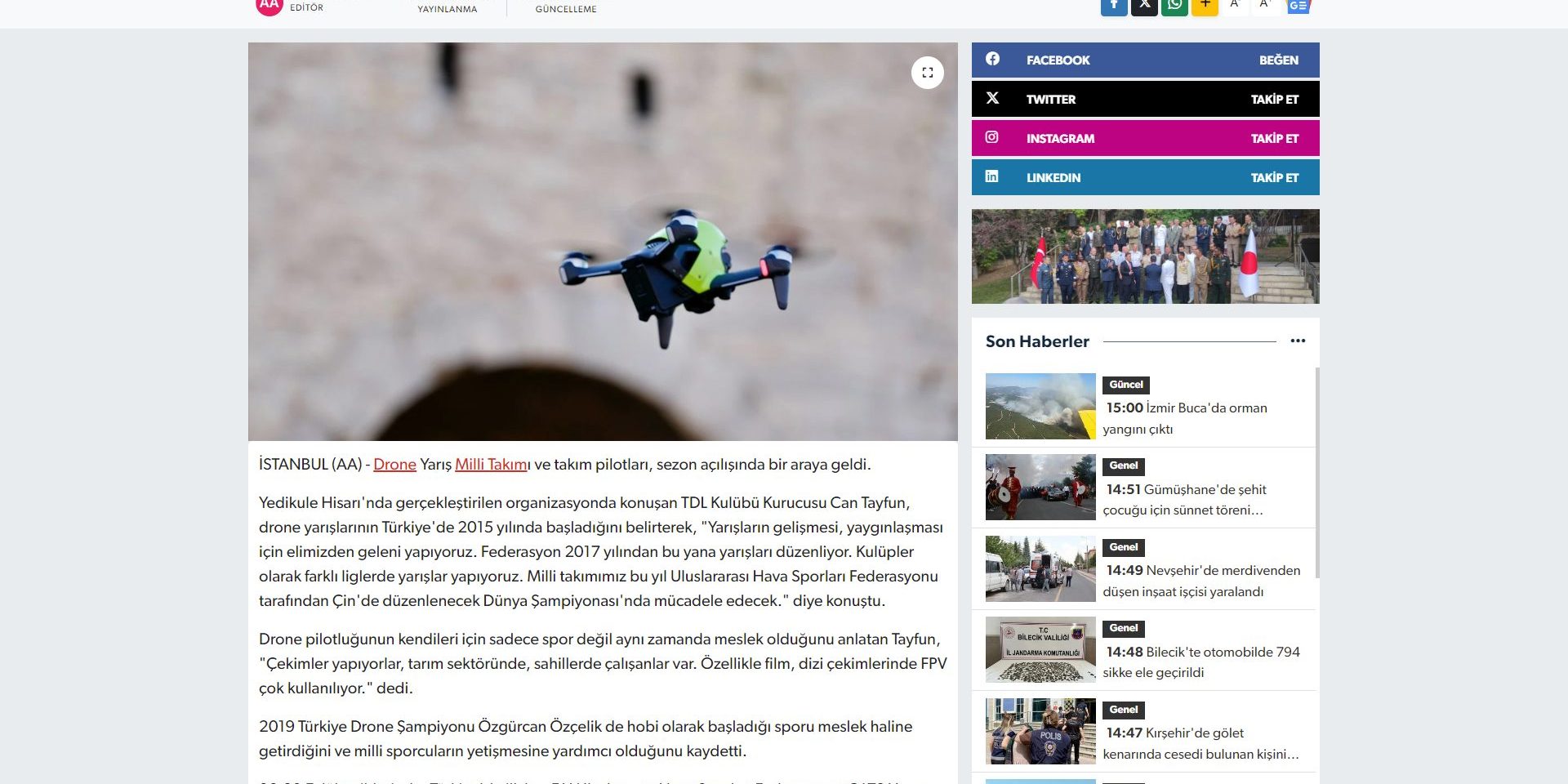
Task: Share article on X icon
Action: click(1144, 6)
